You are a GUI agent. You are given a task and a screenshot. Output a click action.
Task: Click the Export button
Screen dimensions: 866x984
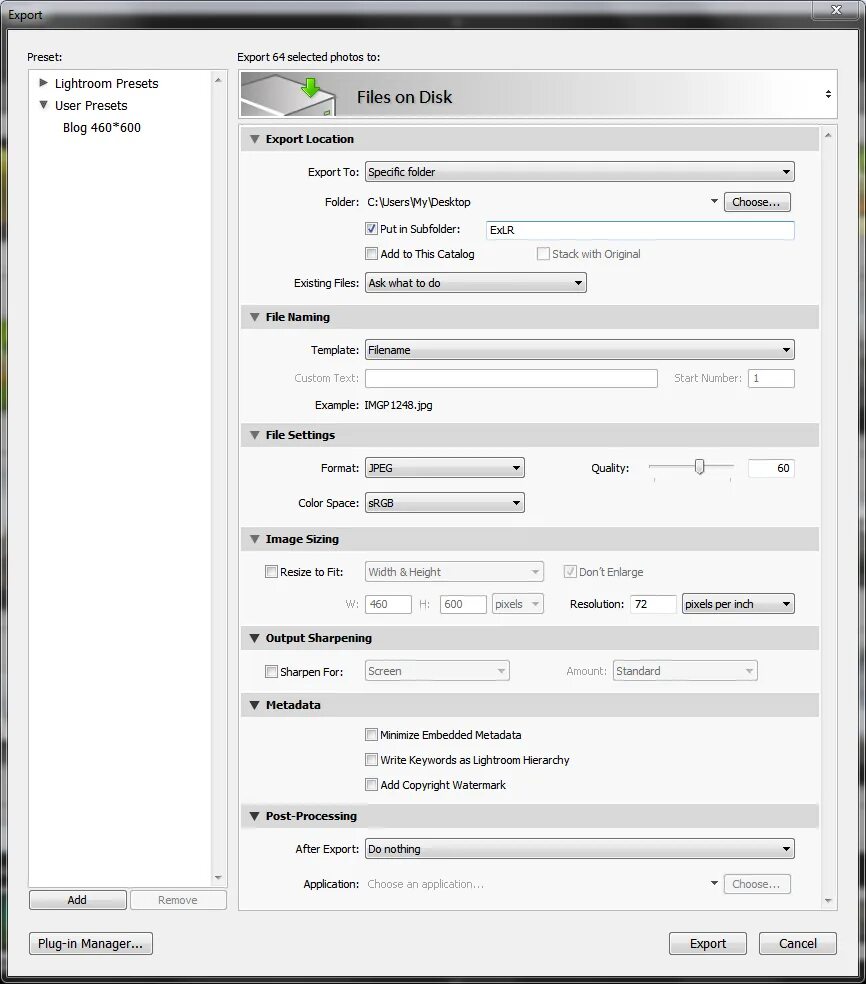708,943
